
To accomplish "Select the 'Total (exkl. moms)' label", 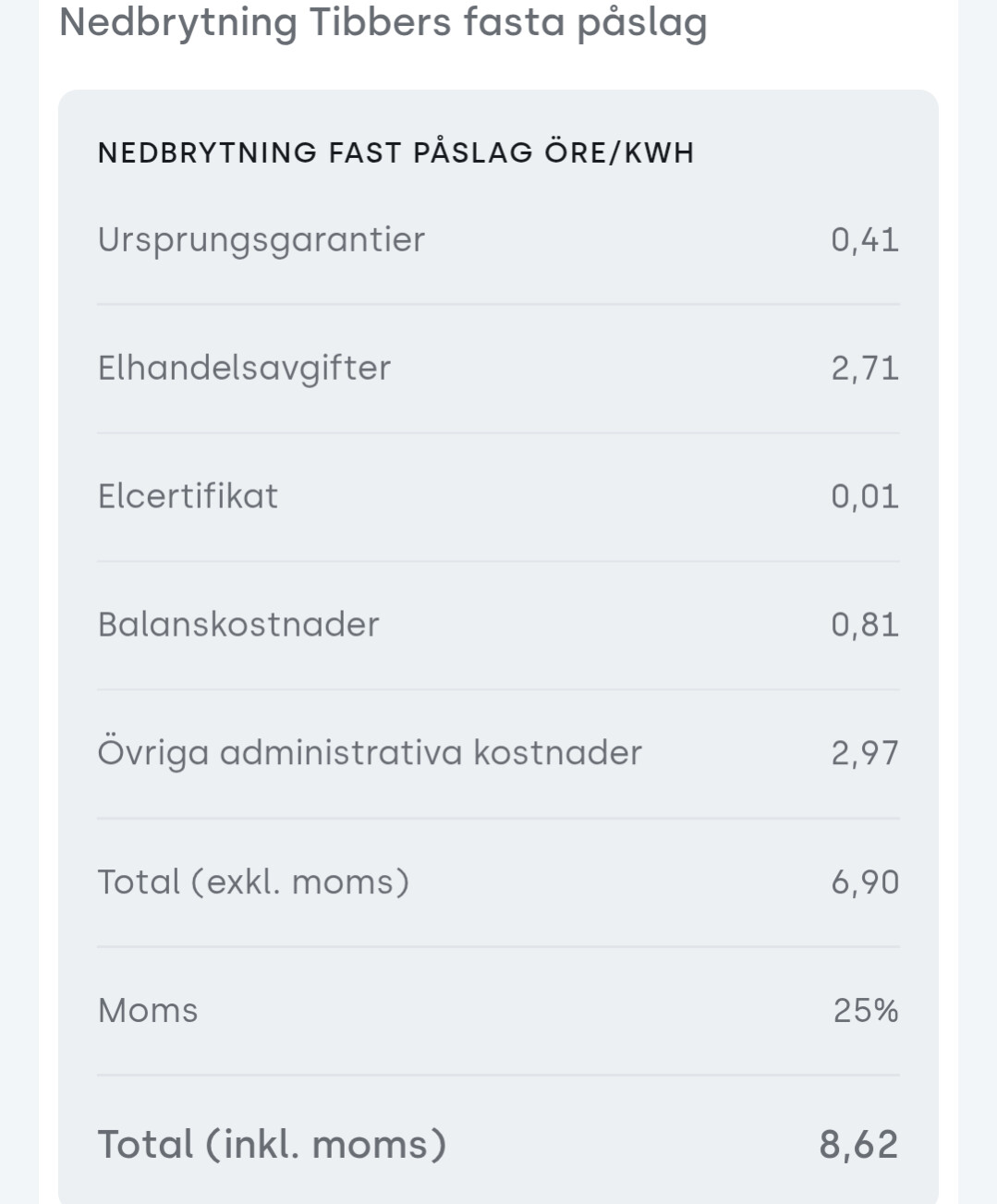I will coord(253,882).
